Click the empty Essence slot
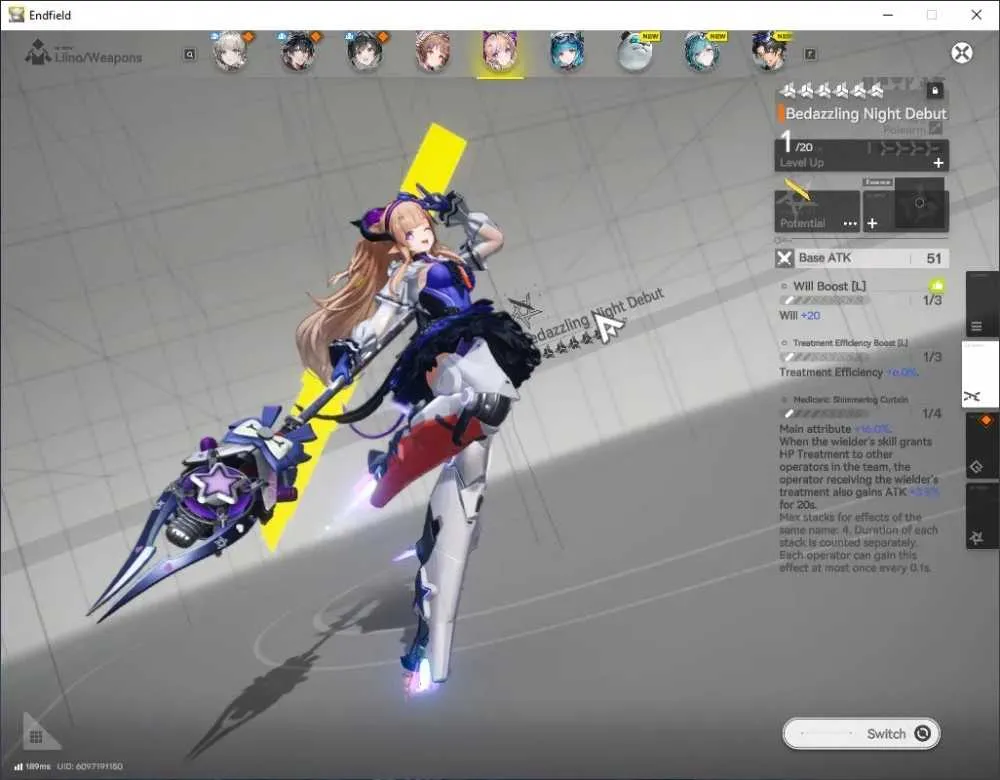 [x=919, y=203]
